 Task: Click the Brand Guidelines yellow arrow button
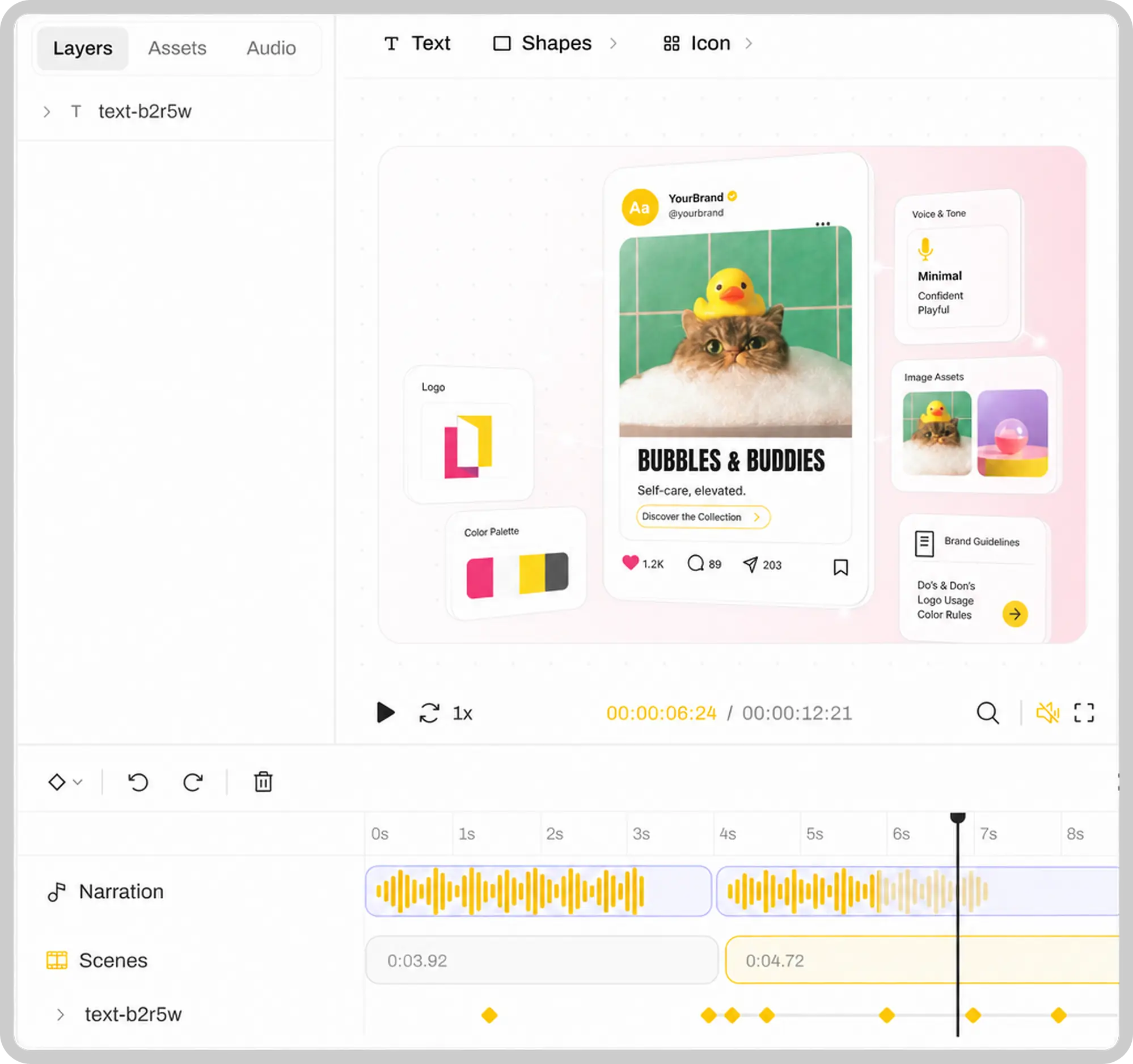pos(1015,614)
